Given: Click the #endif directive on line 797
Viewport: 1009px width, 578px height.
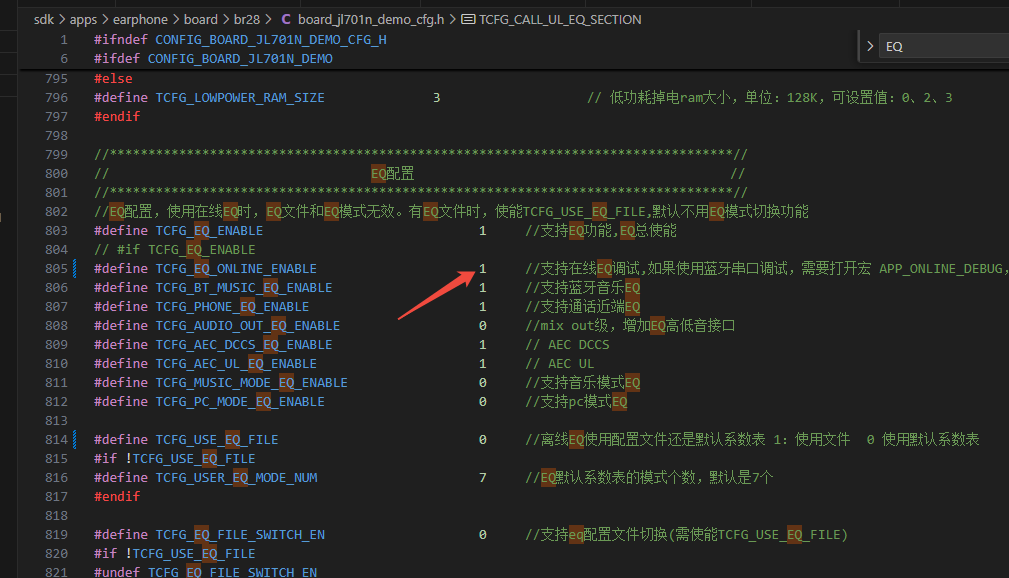Looking at the screenshot, I should point(117,117).
